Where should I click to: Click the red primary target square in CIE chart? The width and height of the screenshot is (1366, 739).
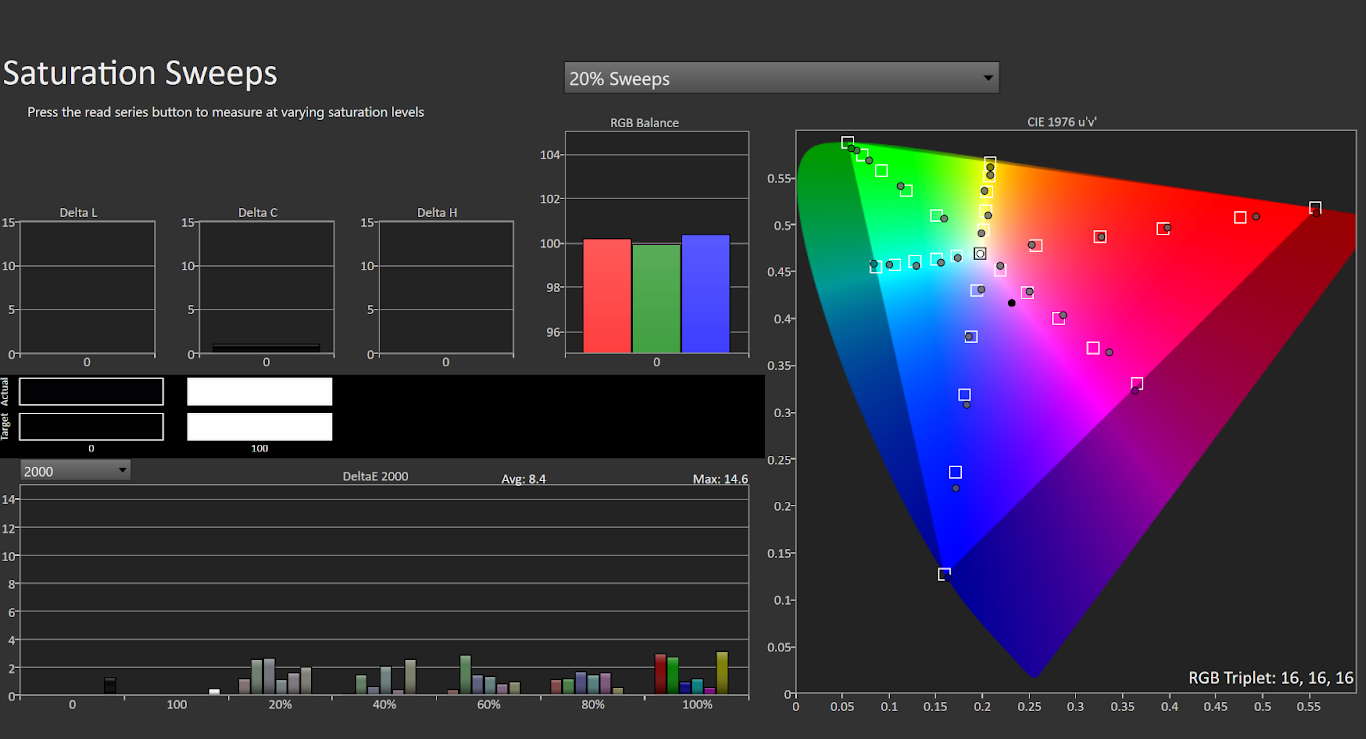[1315, 208]
